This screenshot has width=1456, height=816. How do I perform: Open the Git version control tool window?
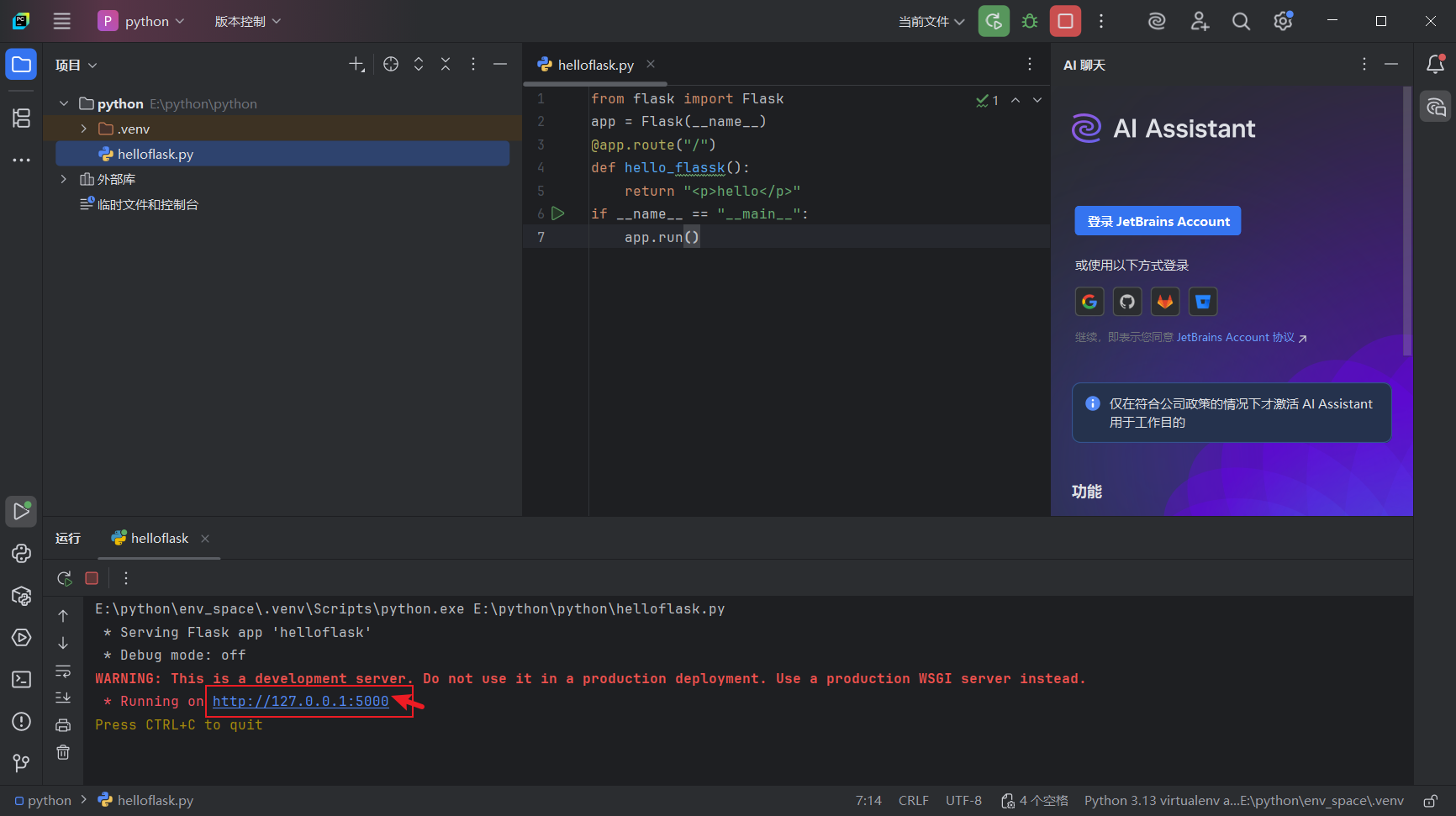pos(22,763)
